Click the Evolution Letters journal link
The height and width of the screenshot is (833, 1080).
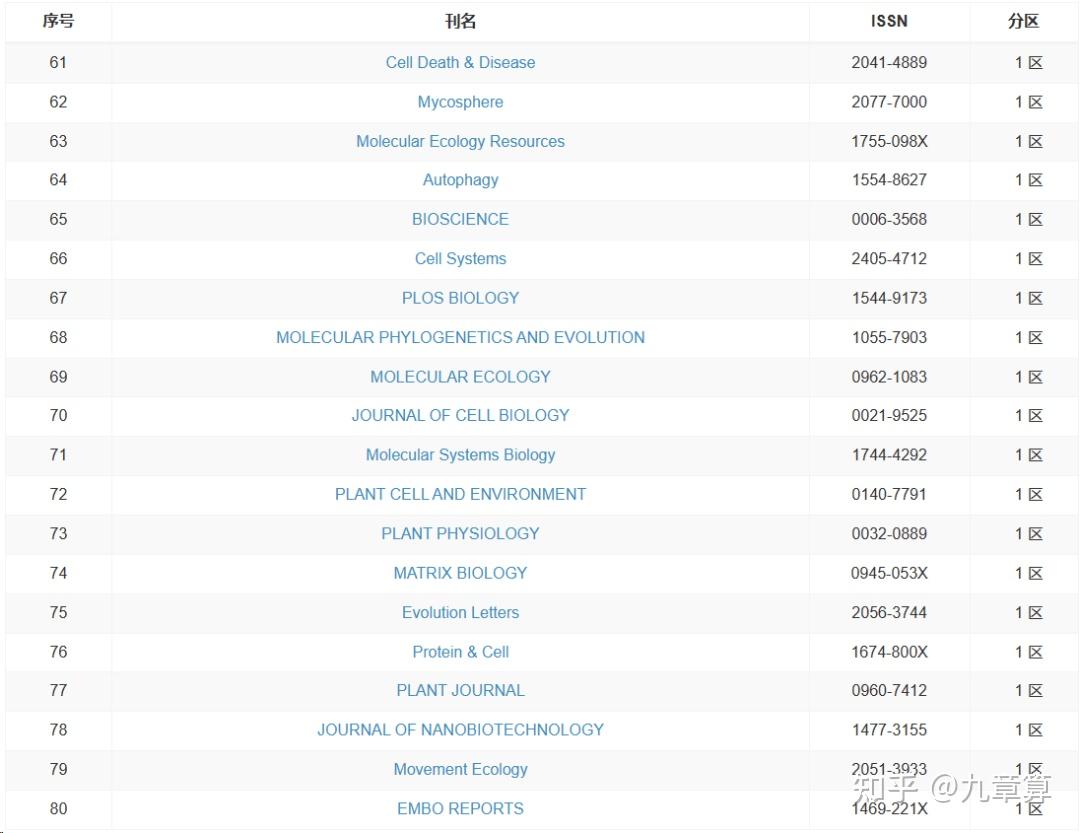[x=460, y=612]
